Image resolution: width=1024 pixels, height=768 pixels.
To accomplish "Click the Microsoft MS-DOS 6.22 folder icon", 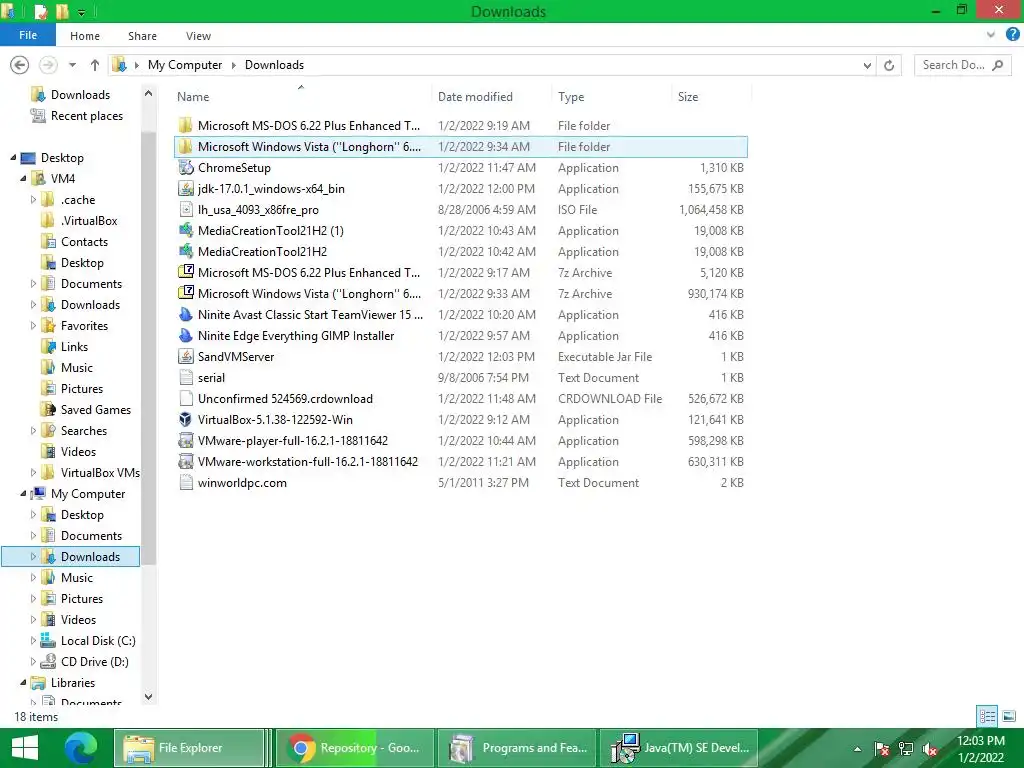I will tap(186, 125).
